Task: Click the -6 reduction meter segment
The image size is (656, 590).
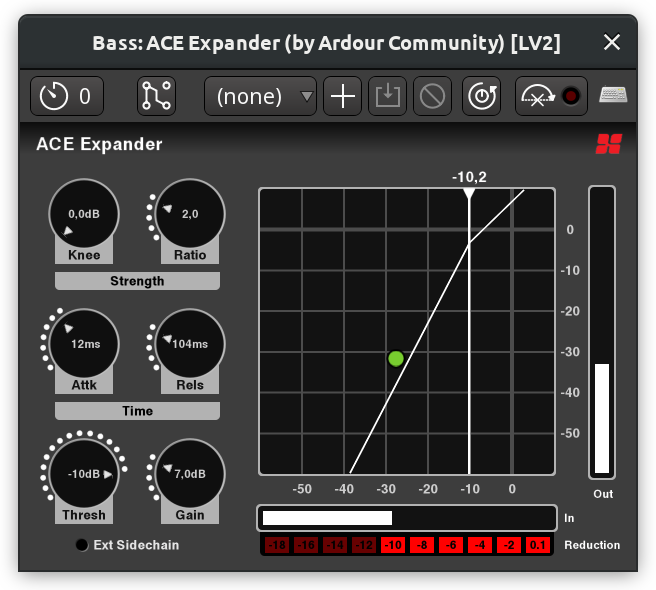Action: 451,545
